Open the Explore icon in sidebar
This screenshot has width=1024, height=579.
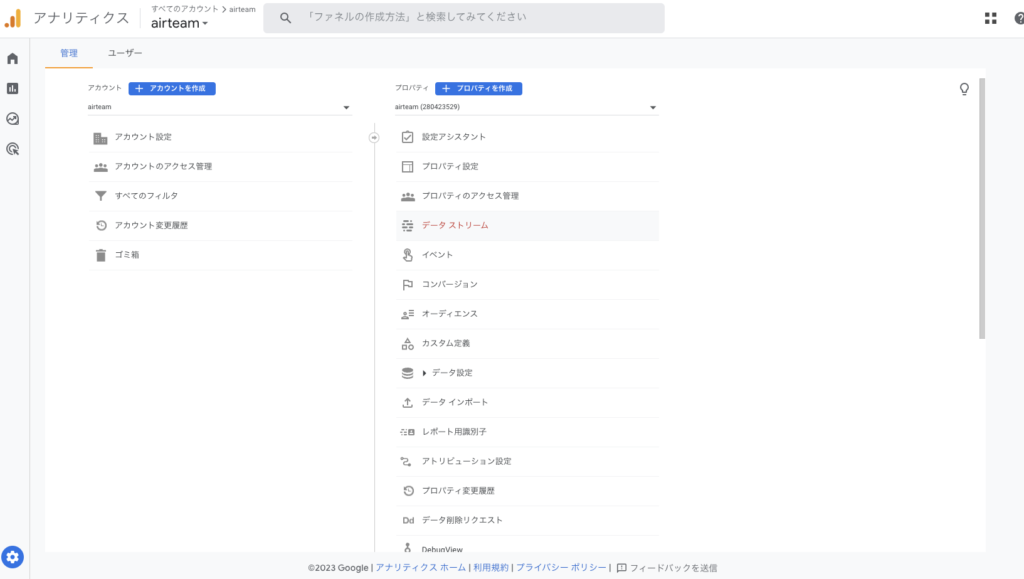click(13, 118)
